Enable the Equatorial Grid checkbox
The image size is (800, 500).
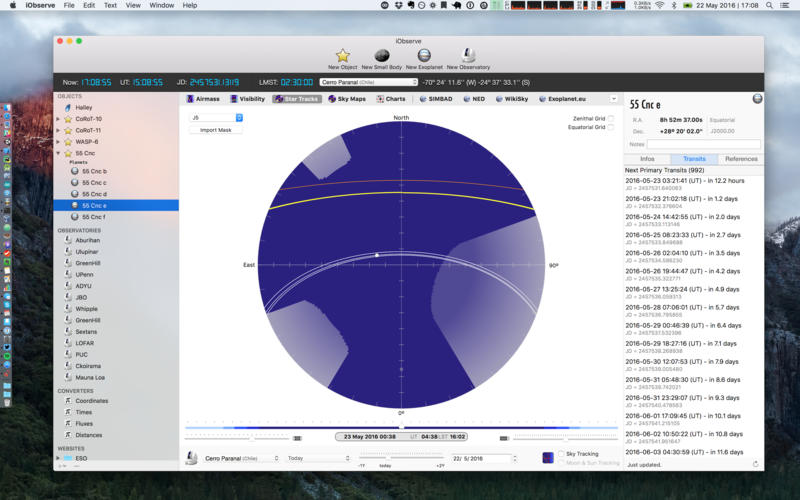click(611, 127)
